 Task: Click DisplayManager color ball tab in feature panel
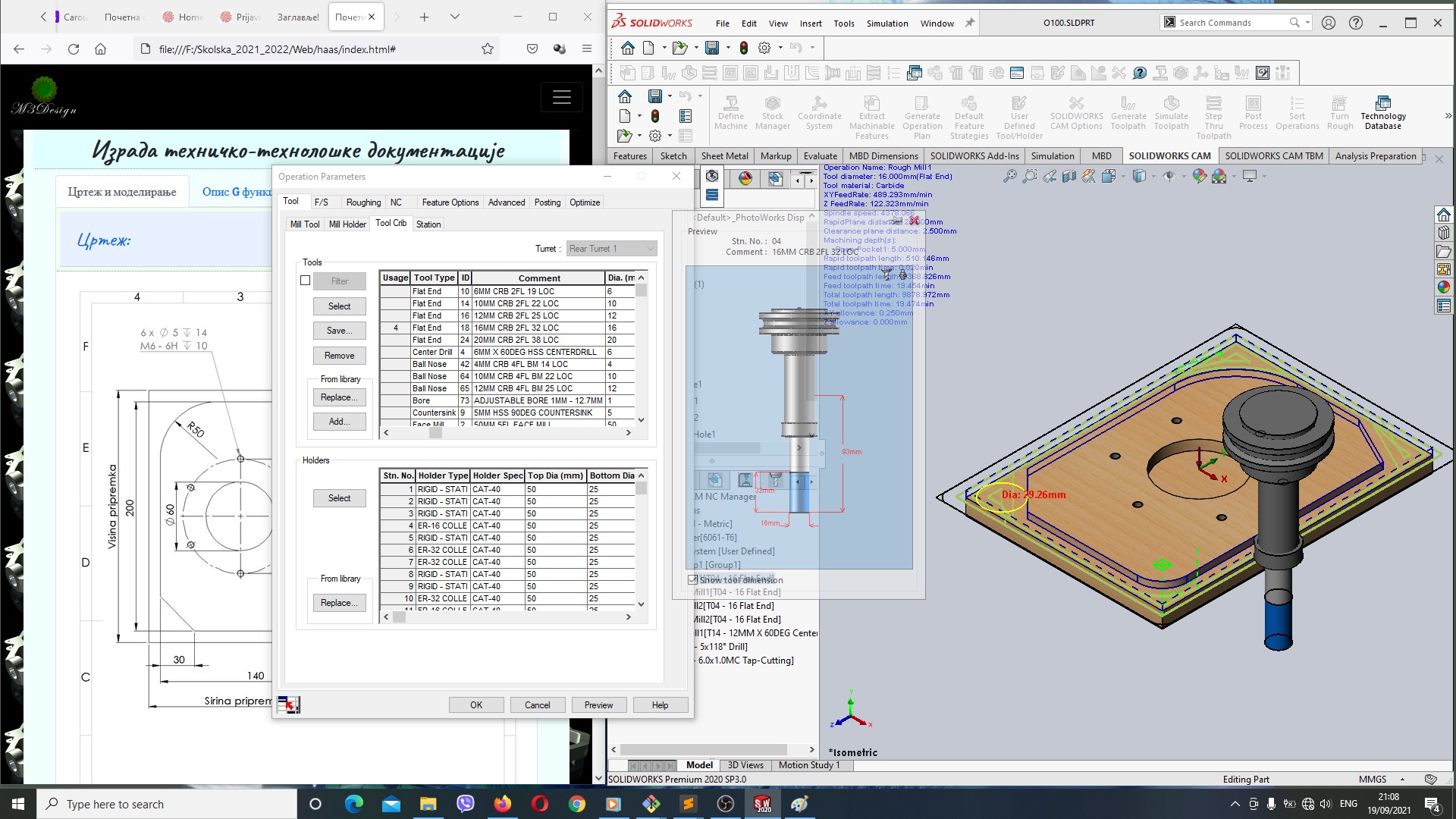coord(745,178)
